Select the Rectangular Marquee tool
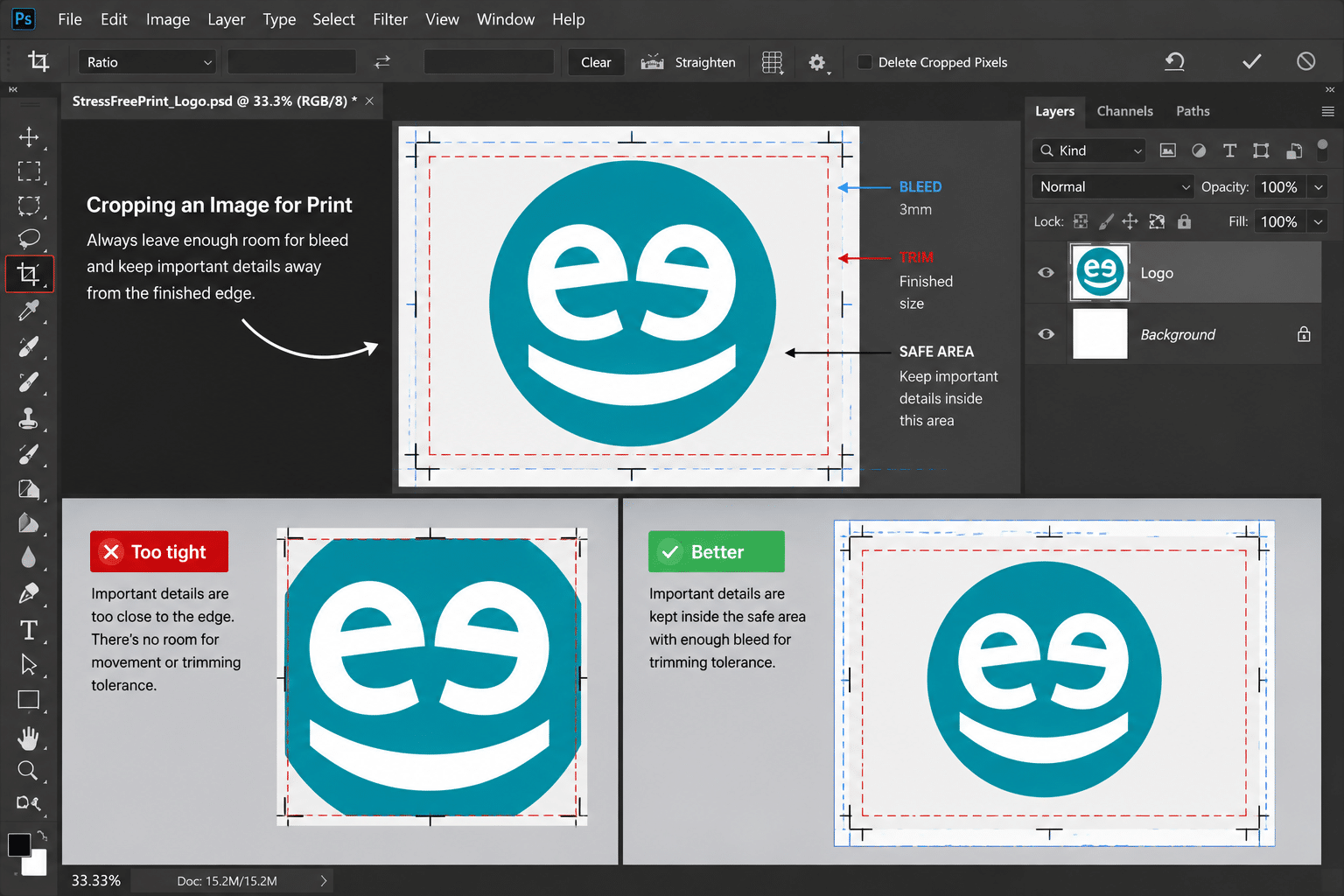Screen dimensions: 1344x896 click(29, 171)
